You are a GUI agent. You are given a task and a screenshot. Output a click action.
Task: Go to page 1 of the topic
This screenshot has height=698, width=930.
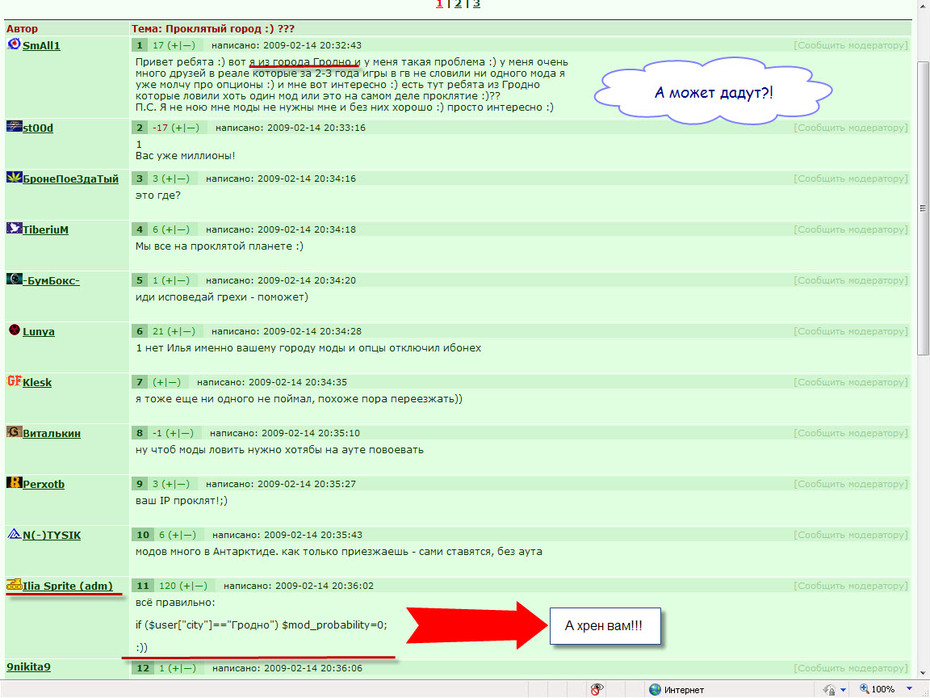coord(439,4)
